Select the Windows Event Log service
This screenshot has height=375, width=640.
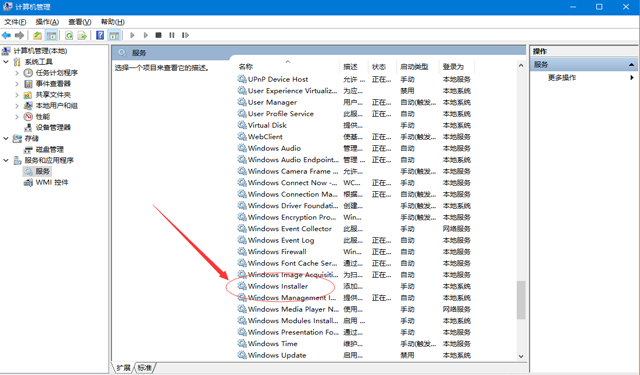tap(281, 240)
